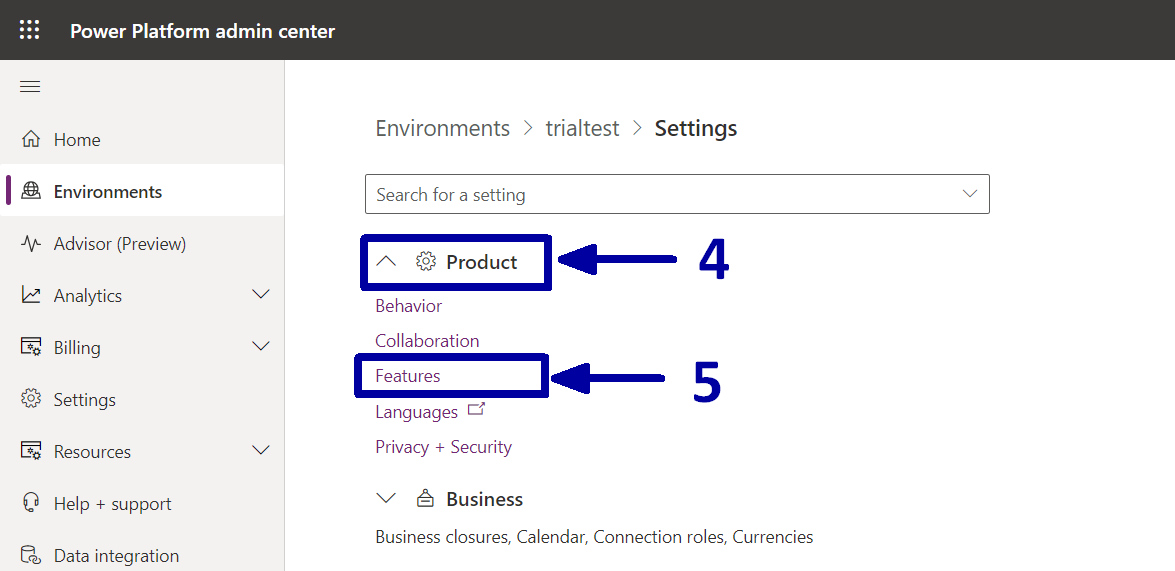Open the Features settings link

(x=408, y=376)
